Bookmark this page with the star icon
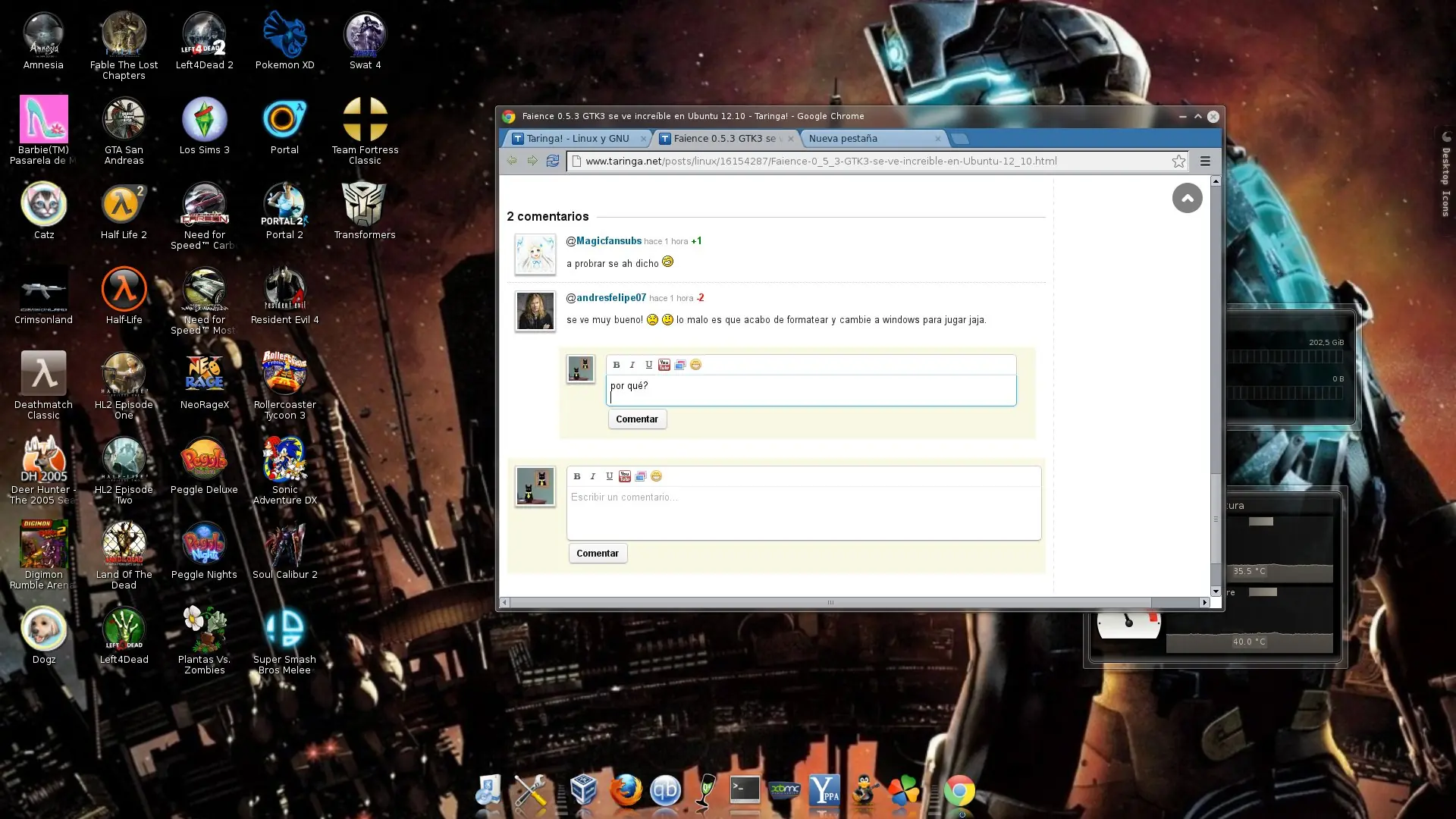The height and width of the screenshot is (819, 1456). pyautogui.click(x=1178, y=161)
